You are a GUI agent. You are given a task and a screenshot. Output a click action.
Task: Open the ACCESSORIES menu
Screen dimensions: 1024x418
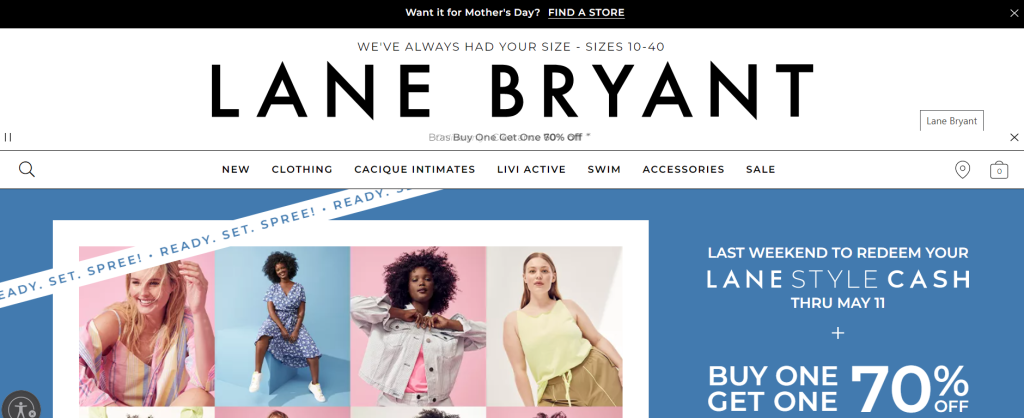pyautogui.click(x=683, y=169)
